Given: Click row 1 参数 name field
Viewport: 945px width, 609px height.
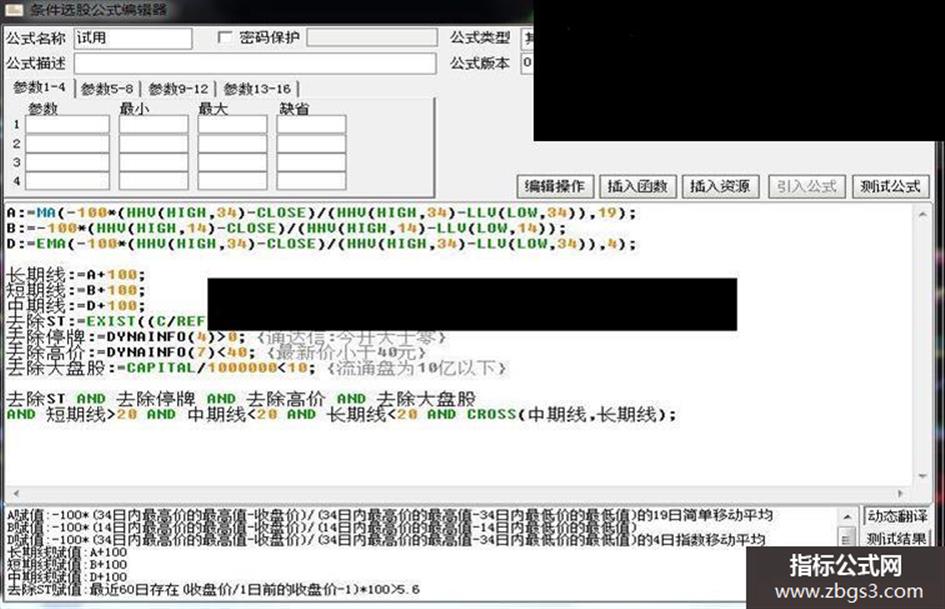Looking at the screenshot, I should point(68,124).
